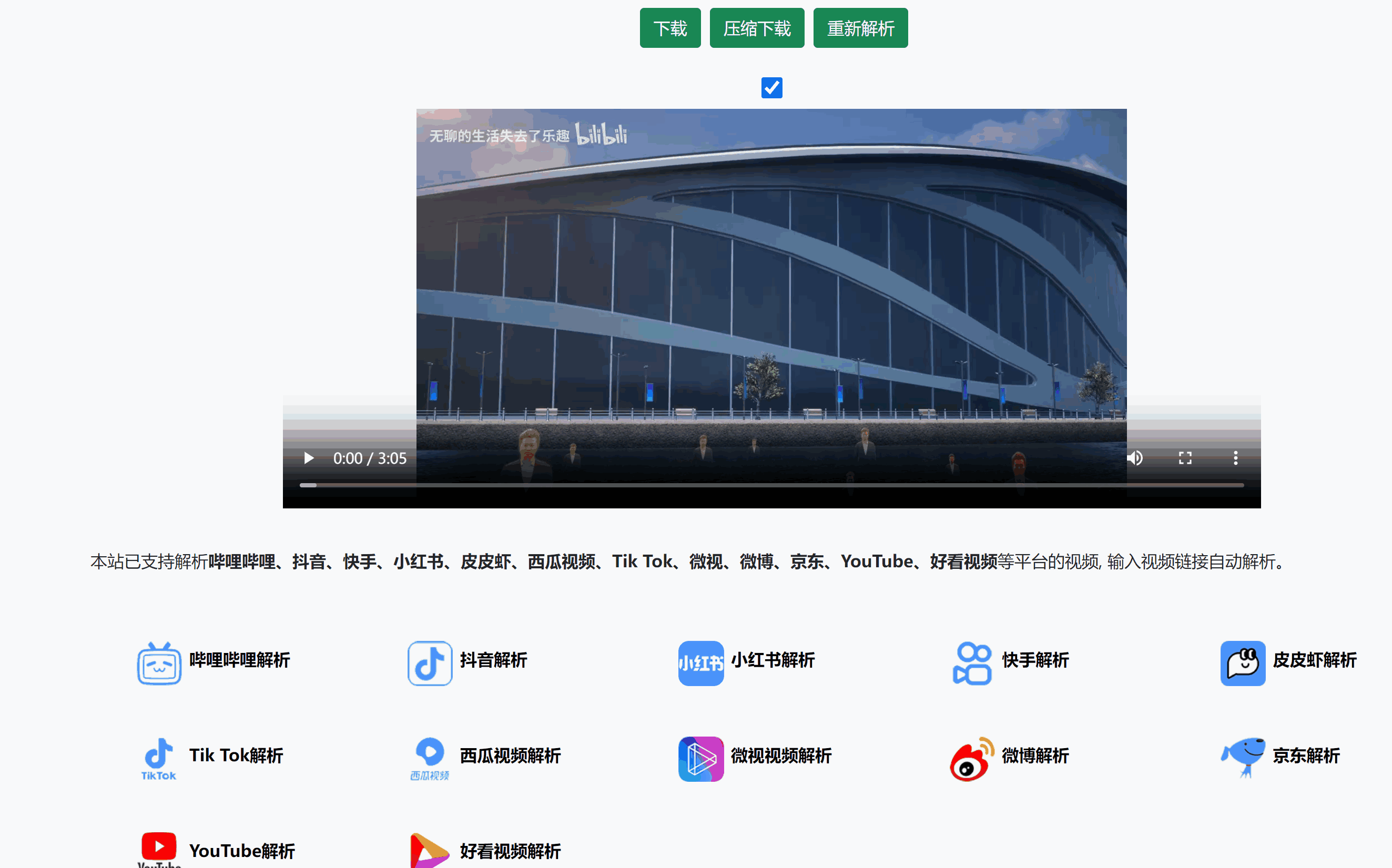This screenshot has width=1392, height=868.
Task: Play the video
Action: click(309, 458)
